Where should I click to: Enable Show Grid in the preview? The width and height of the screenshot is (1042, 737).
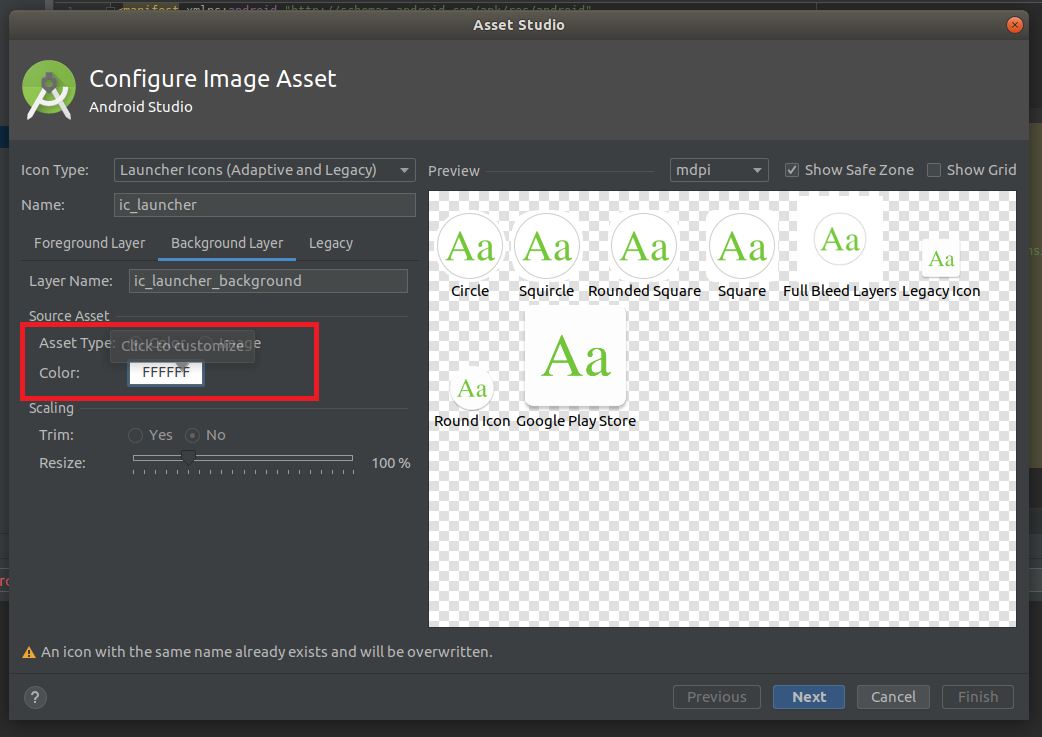pos(936,169)
